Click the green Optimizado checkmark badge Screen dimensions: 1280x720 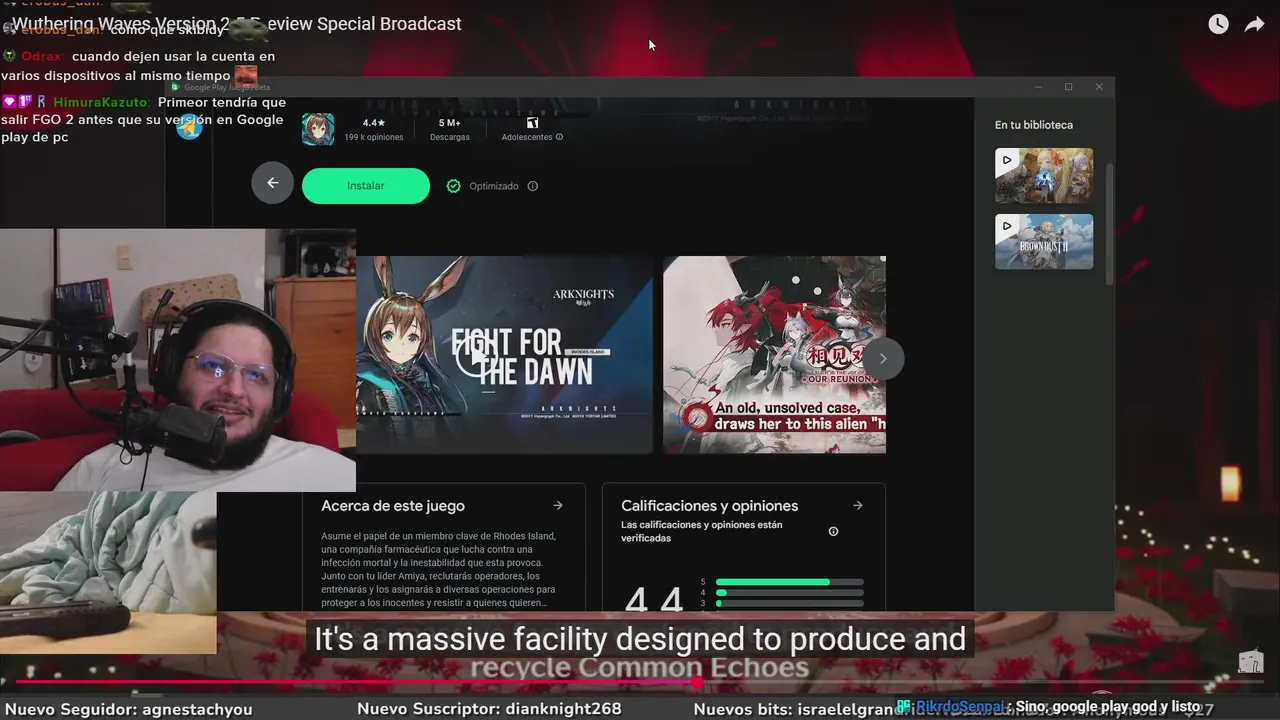click(453, 186)
